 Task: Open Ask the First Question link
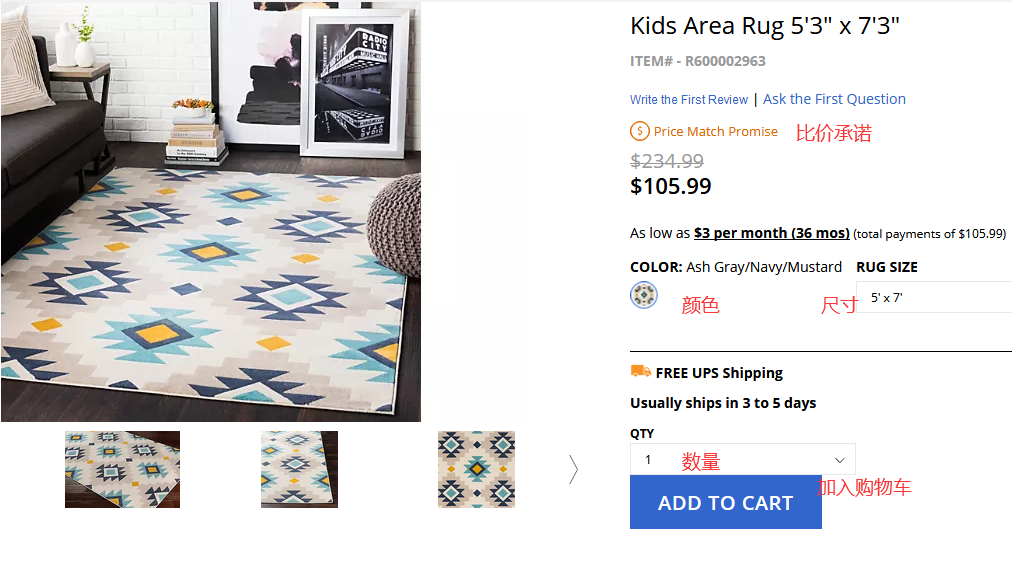tap(834, 99)
